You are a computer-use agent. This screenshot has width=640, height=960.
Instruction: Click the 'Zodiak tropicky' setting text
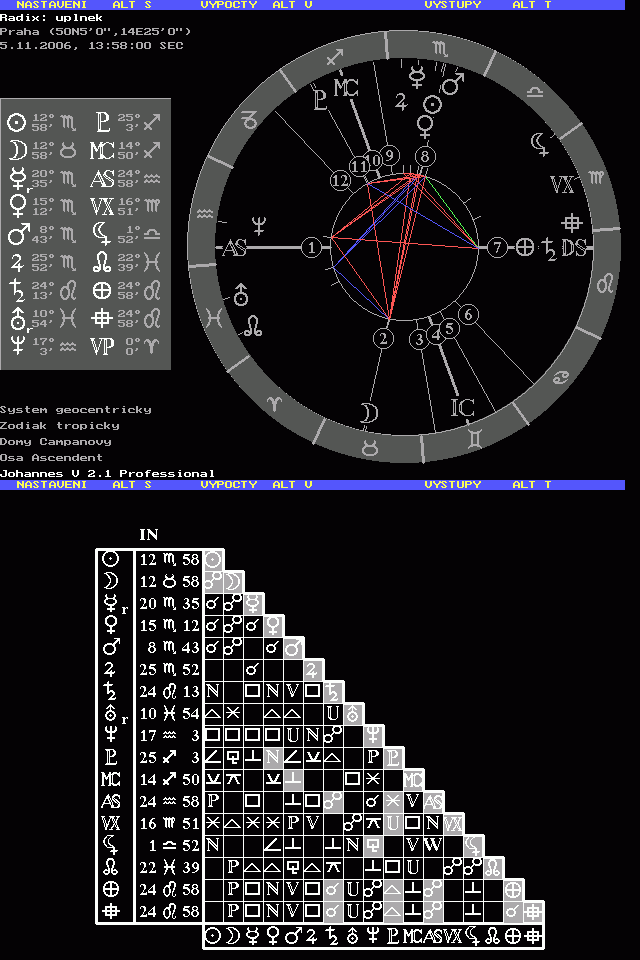tap(59, 425)
